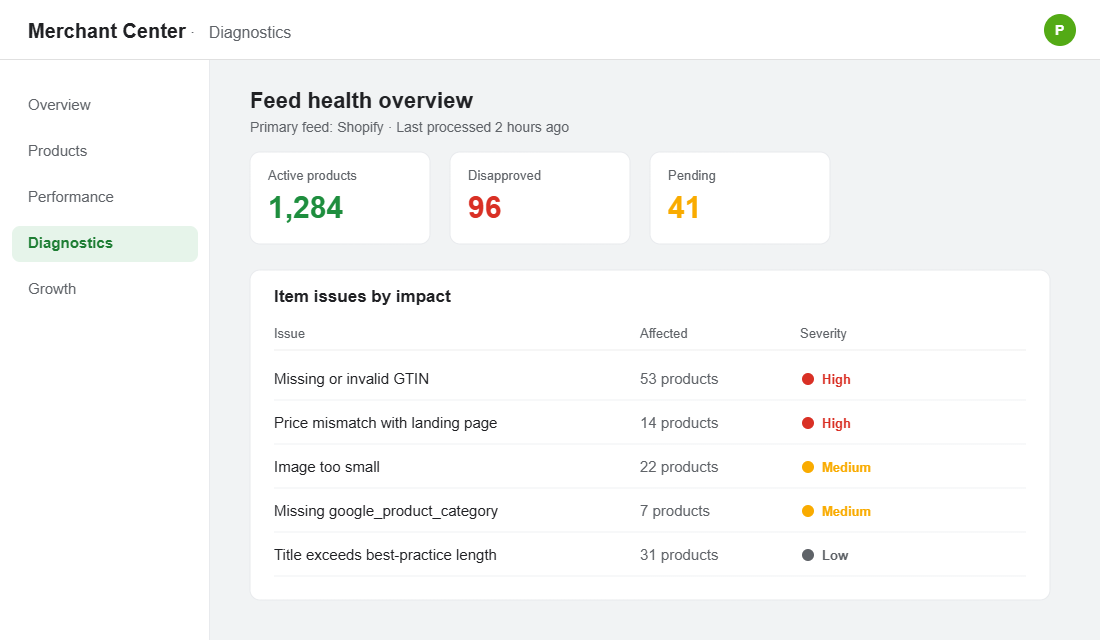Click '53 products' in GTIN row
This screenshot has height=640, width=1100.
(x=679, y=379)
